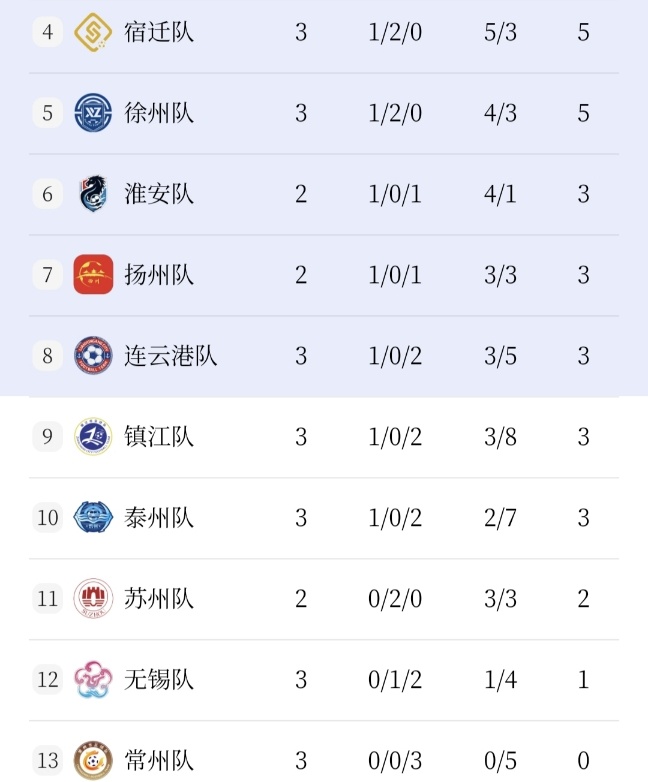The width and height of the screenshot is (648, 782).
Task: Click rank number 9 badge
Action: pos(47,437)
